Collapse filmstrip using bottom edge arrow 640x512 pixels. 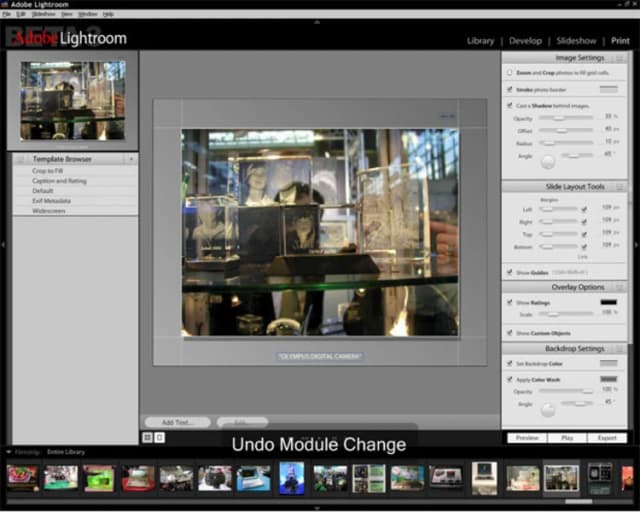317,508
